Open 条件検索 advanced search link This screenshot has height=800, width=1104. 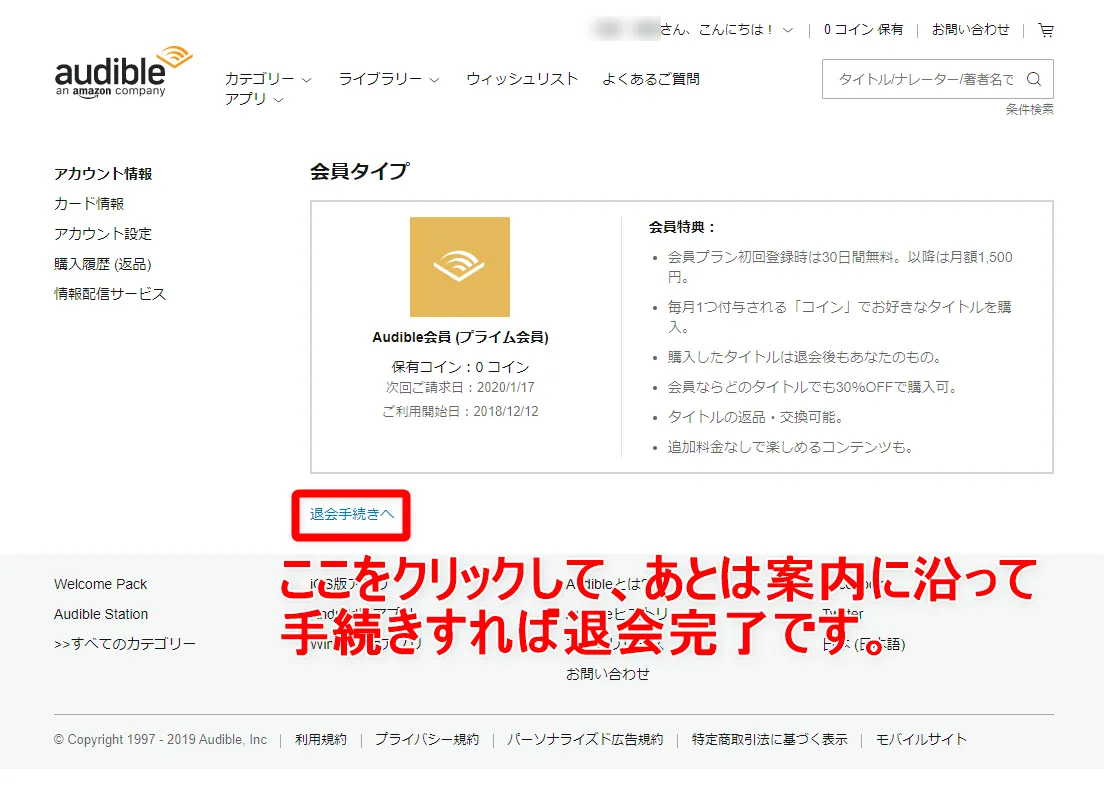pyautogui.click(x=1029, y=109)
